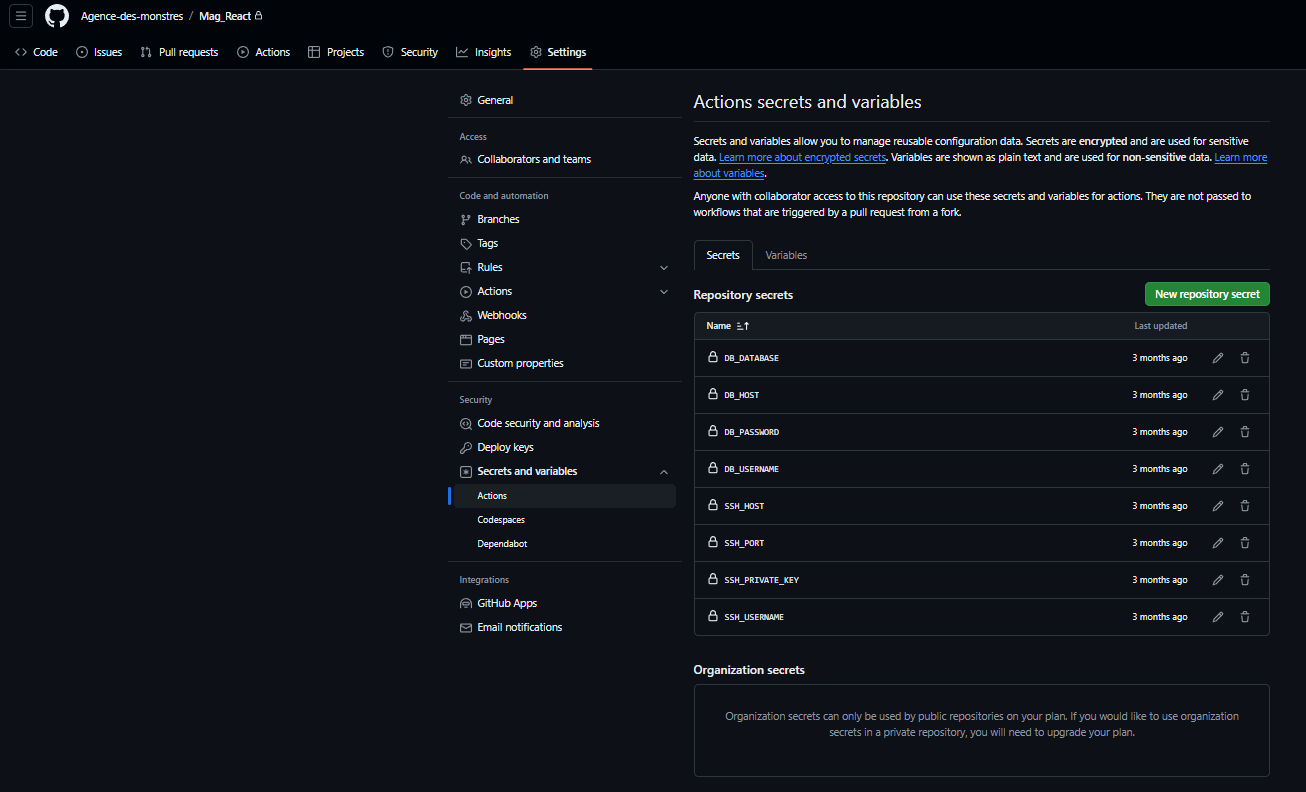This screenshot has height=792, width=1306.
Task: Open the Insights repository tab
Action: coord(483,52)
